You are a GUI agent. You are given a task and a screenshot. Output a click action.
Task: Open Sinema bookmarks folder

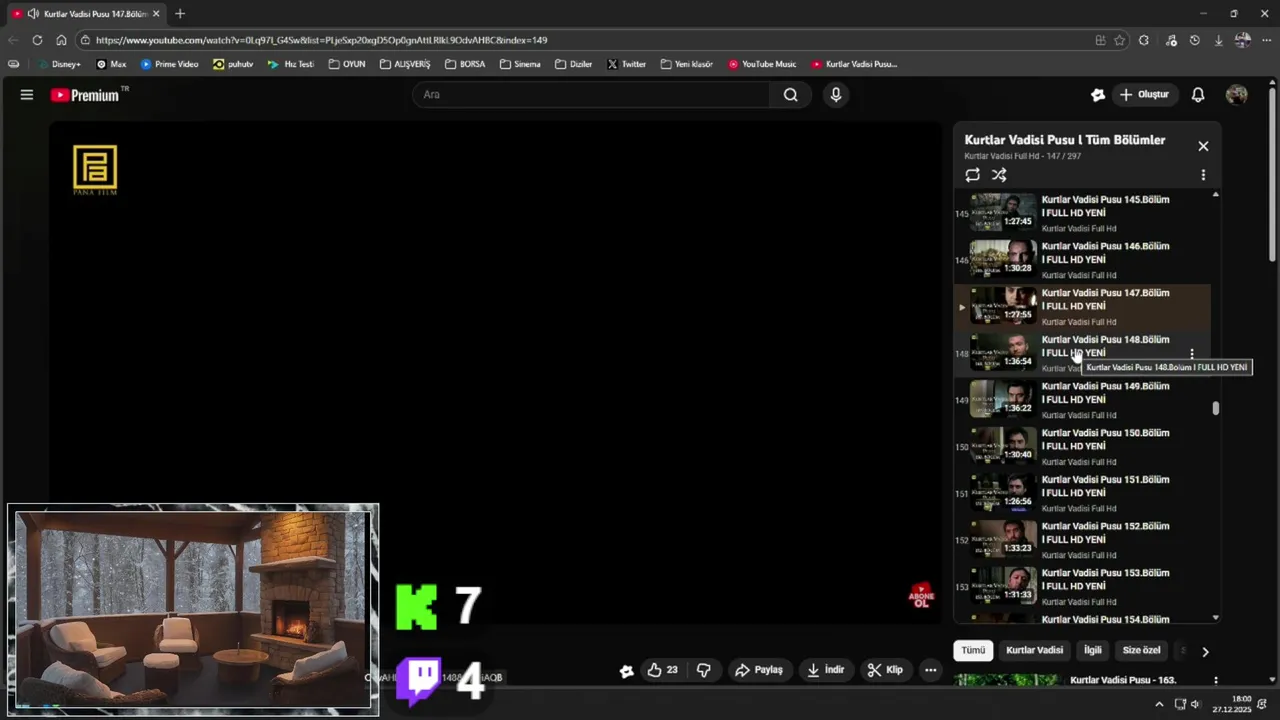click(520, 64)
